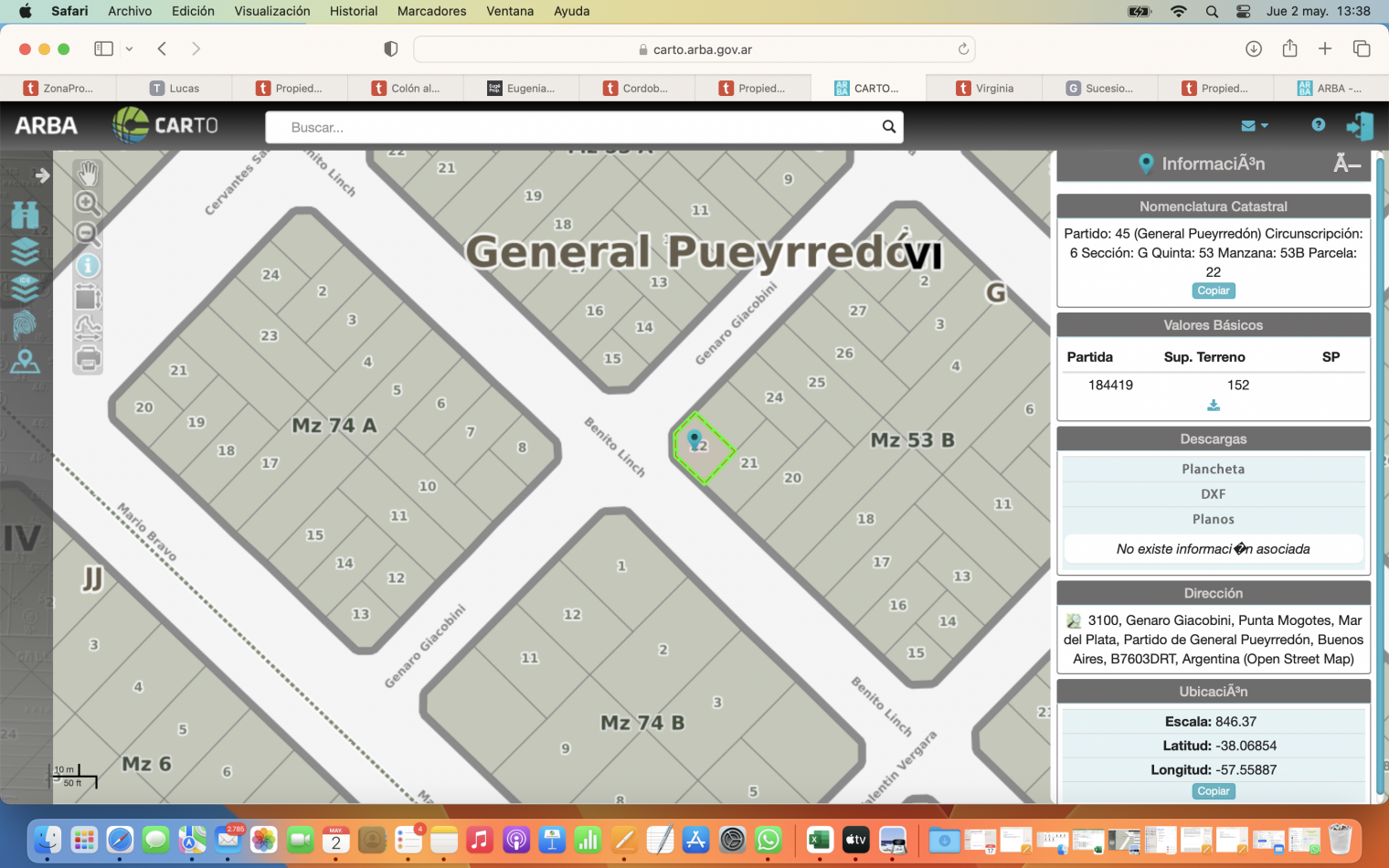Switch to the Lucas browser tab

[x=175, y=88]
